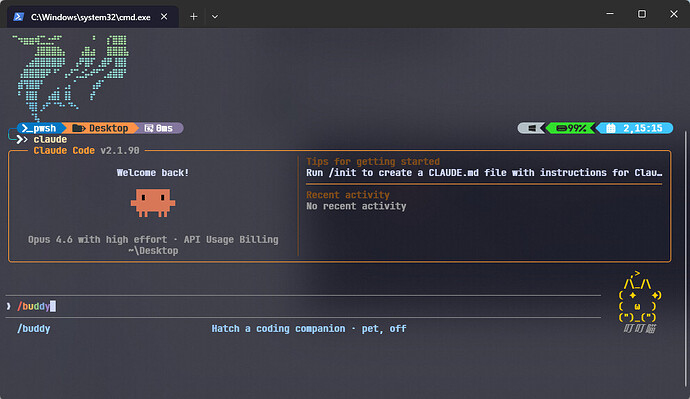
Task: Click the Opus 4.6 with high effort line
Action: 153,239
